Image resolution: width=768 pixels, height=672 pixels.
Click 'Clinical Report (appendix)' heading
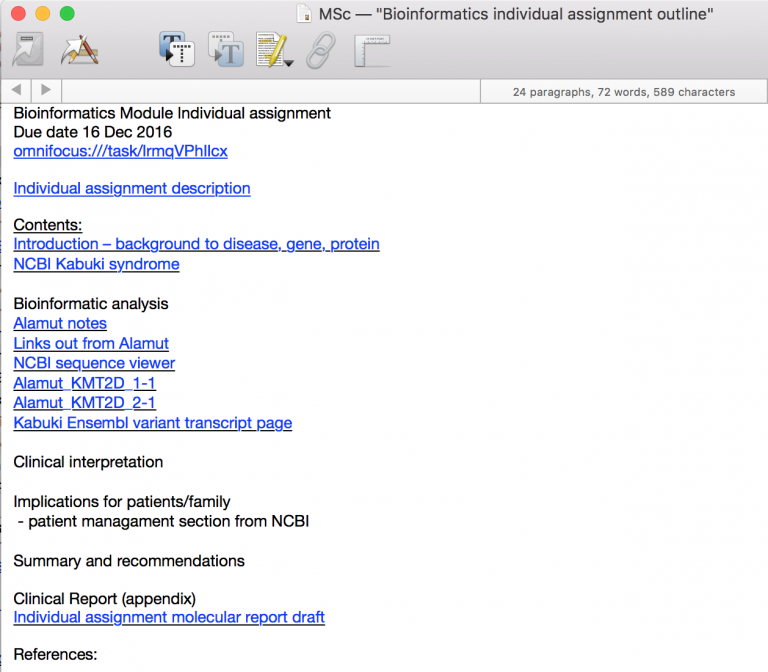pyautogui.click(x=104, y=599)
